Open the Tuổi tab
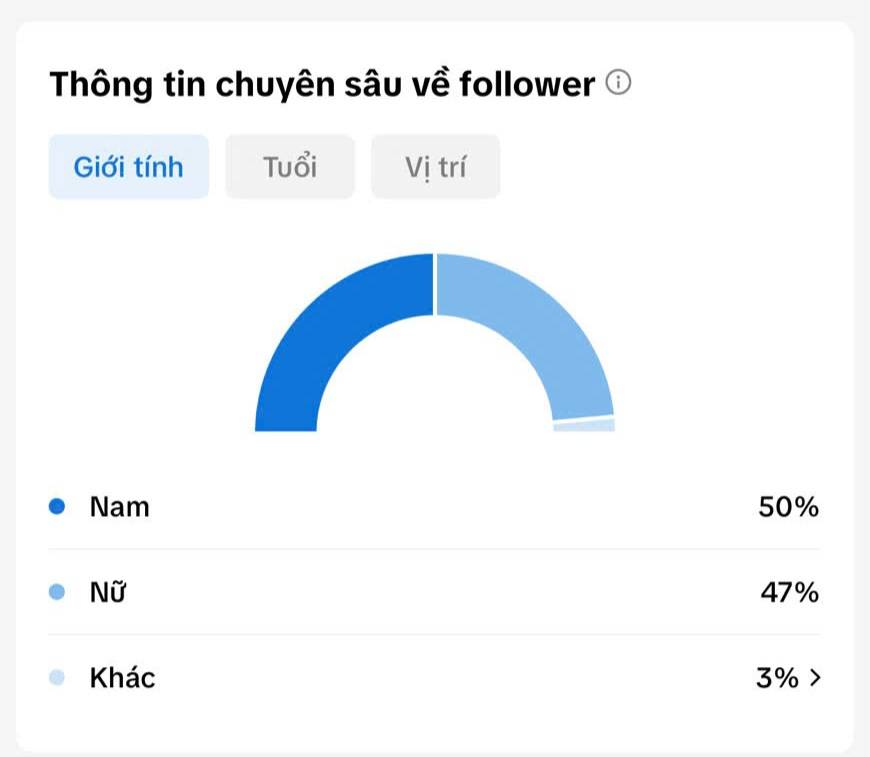Viewport: 870px width, 757px height. point(290,166)
